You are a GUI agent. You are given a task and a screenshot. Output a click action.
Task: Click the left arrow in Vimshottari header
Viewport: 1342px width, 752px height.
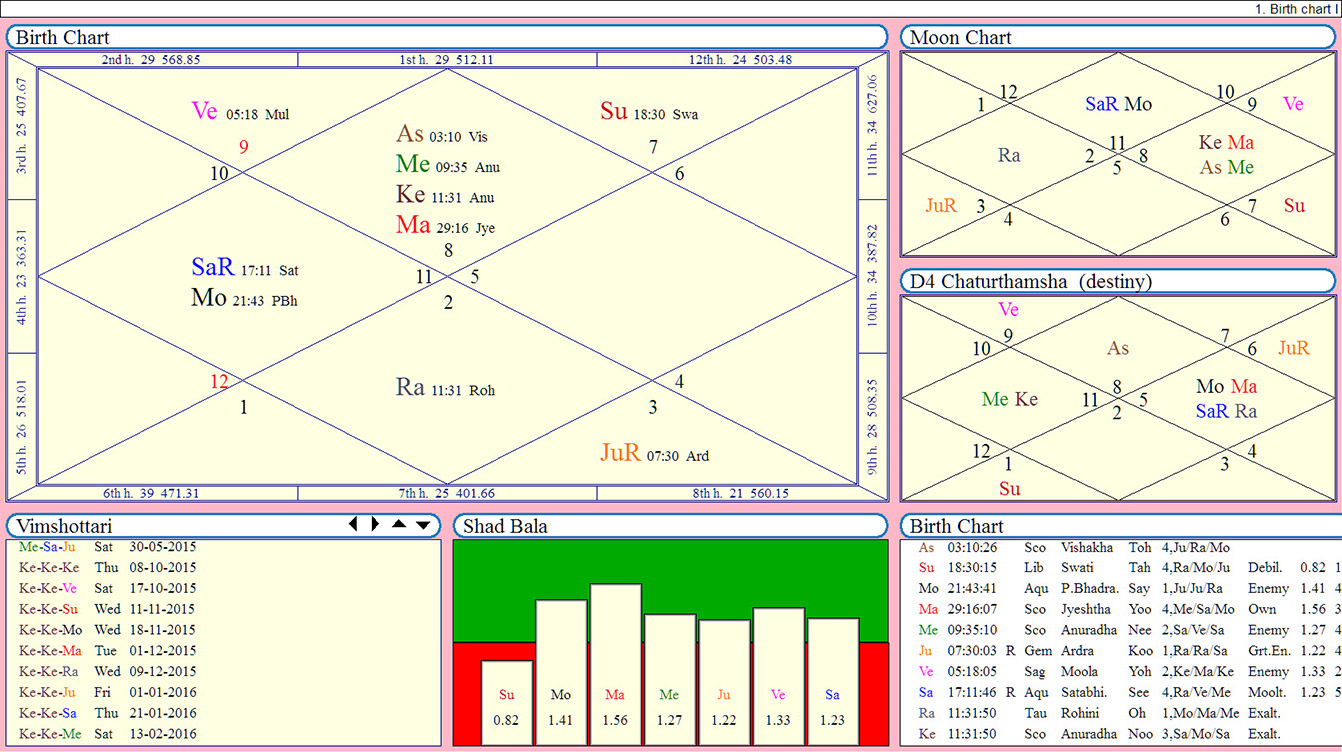coord(352,524)
